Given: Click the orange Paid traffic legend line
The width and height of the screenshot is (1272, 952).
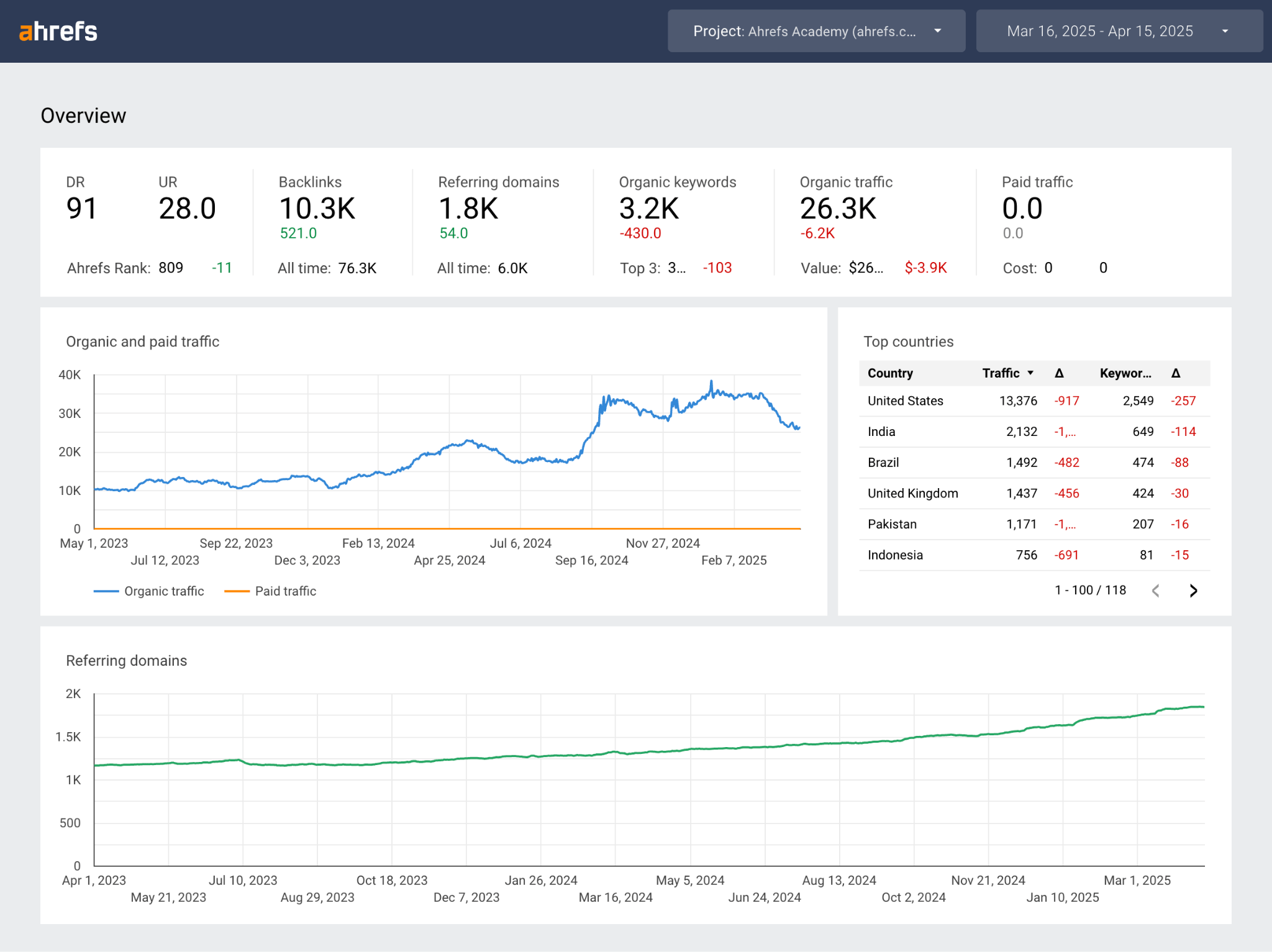Looking at the screenshot, I should click(238, 591).
